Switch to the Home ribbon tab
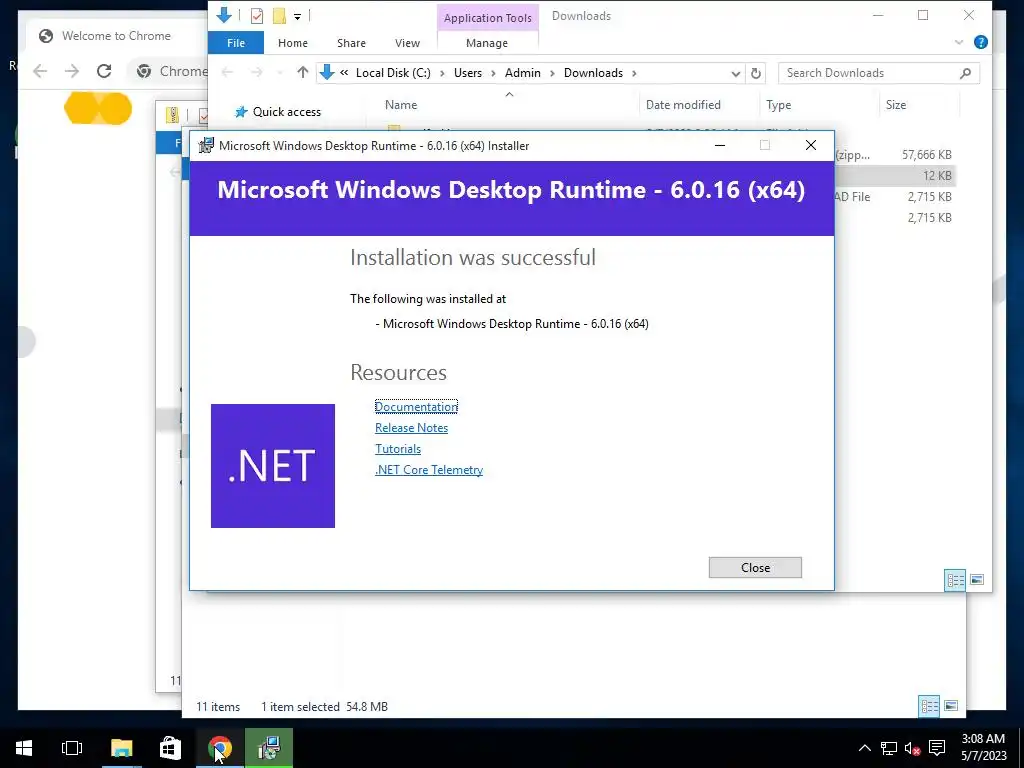The image size is (1024, 768). (293, 43)
